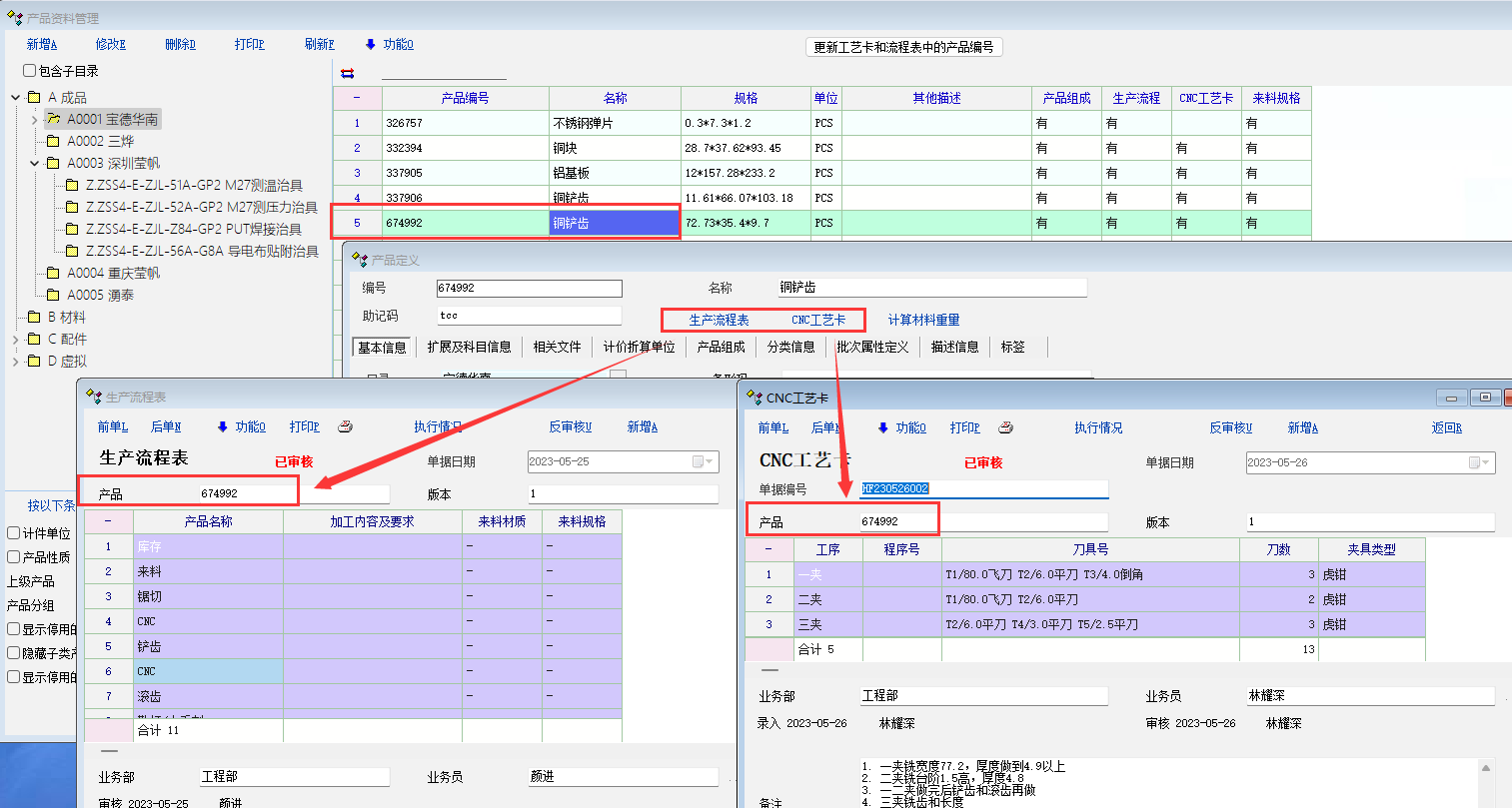Screen dimensions: 1512x808
Task: Click the 反审核 button in CNC工艺卡
Action: coord(1230,427)
